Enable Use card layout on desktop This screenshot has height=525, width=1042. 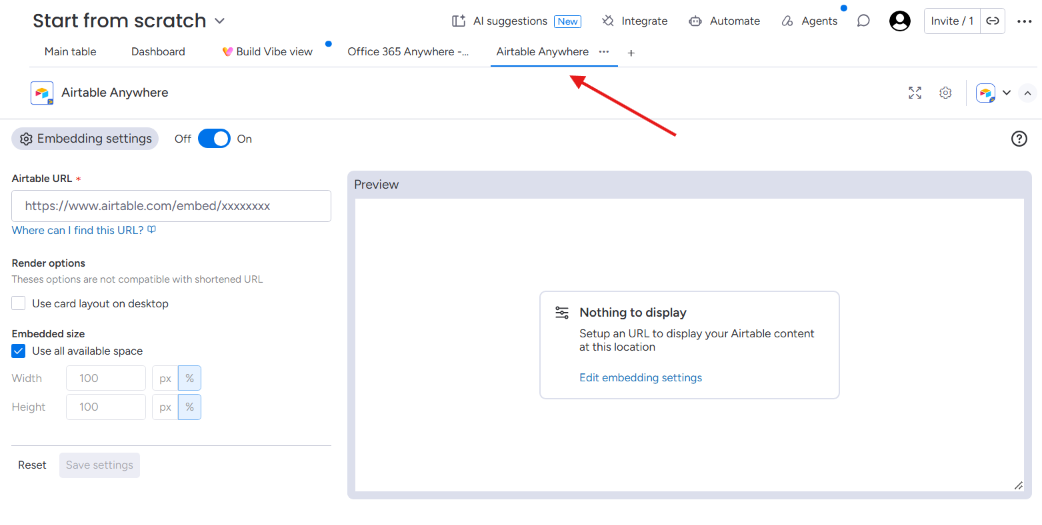click(19, 304)
